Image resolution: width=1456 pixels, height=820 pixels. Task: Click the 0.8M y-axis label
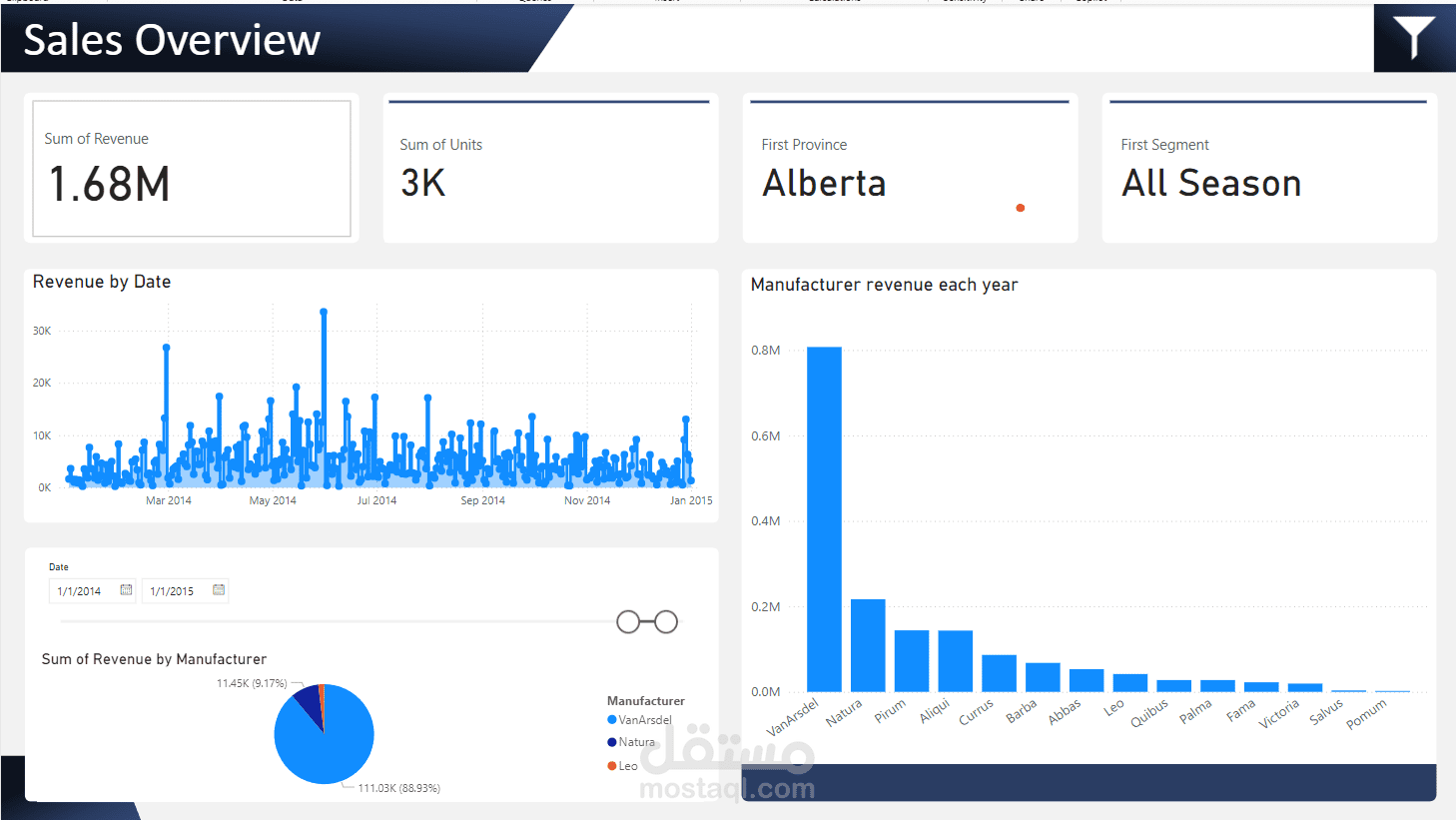click(766, 351)
